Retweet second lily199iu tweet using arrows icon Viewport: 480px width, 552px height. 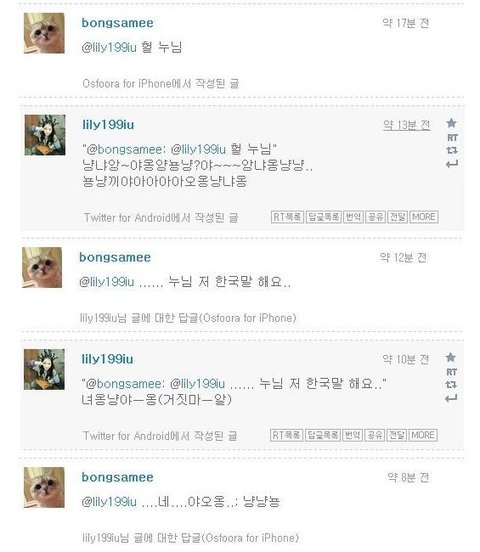click(x=451, y=385)
